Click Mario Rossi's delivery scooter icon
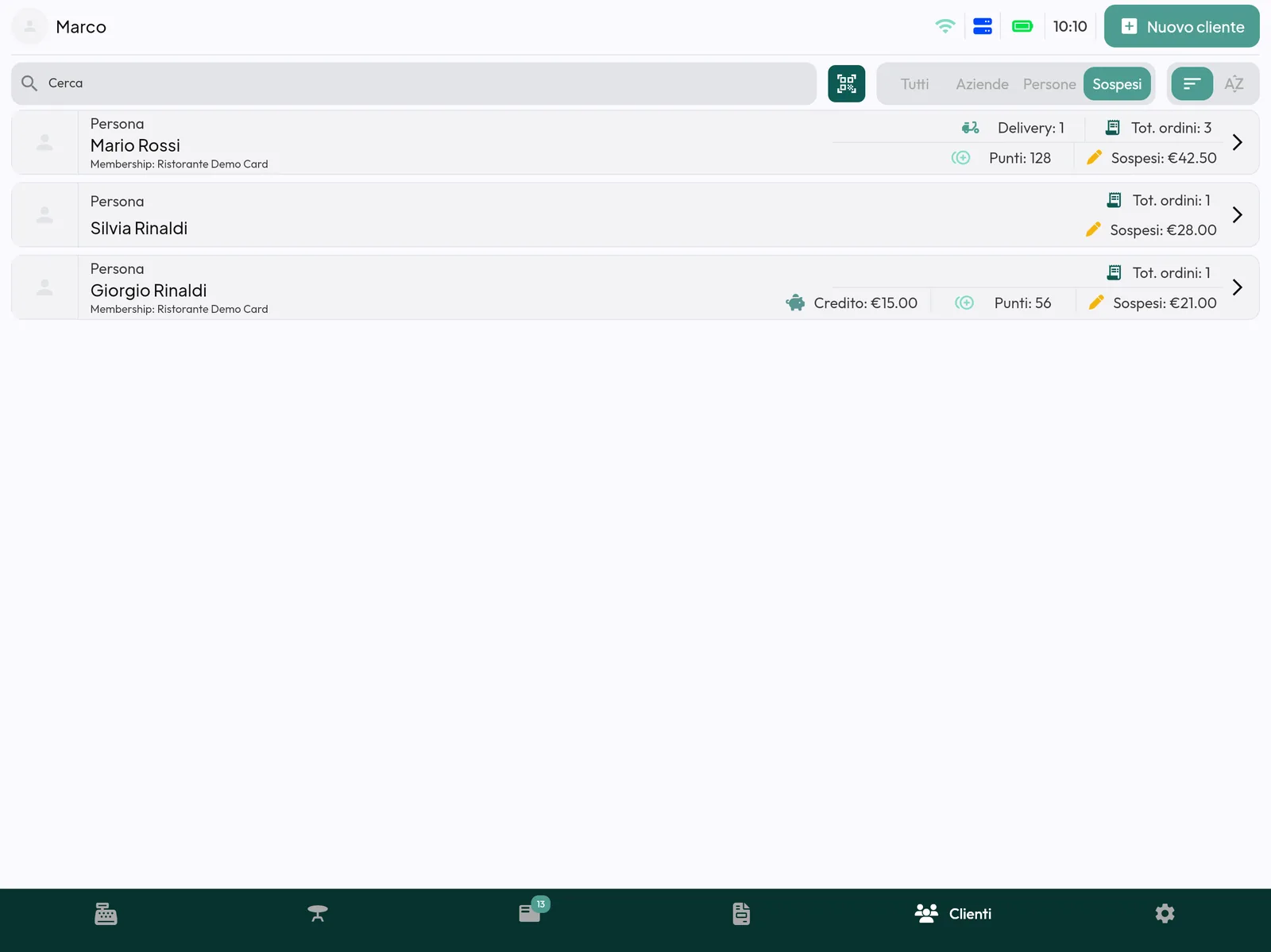1271x952 pixels. click(971, 128)
